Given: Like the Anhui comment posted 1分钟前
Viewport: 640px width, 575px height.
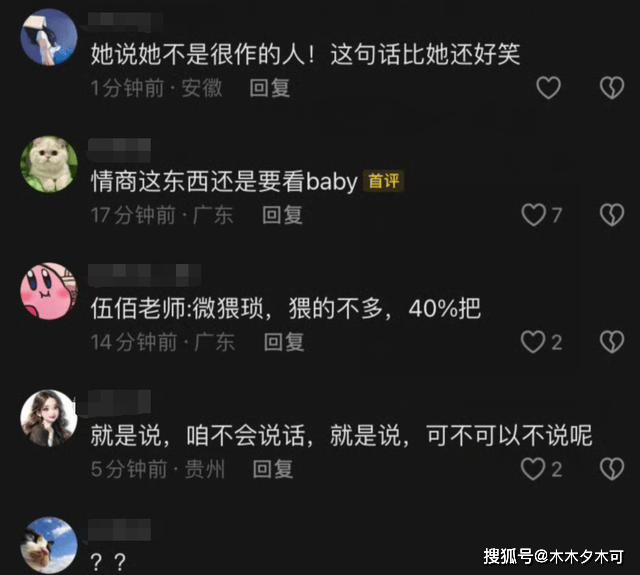Looking at the screenshot, I should pyautogui.click(x=548, y=88).
